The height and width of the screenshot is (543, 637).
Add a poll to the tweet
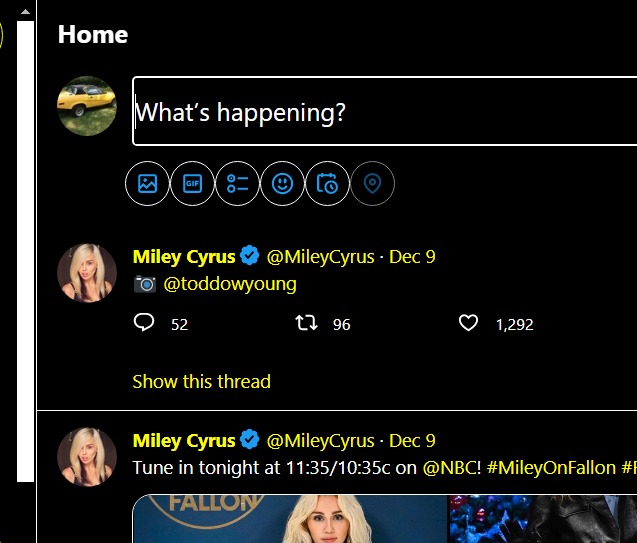(237, 184)
